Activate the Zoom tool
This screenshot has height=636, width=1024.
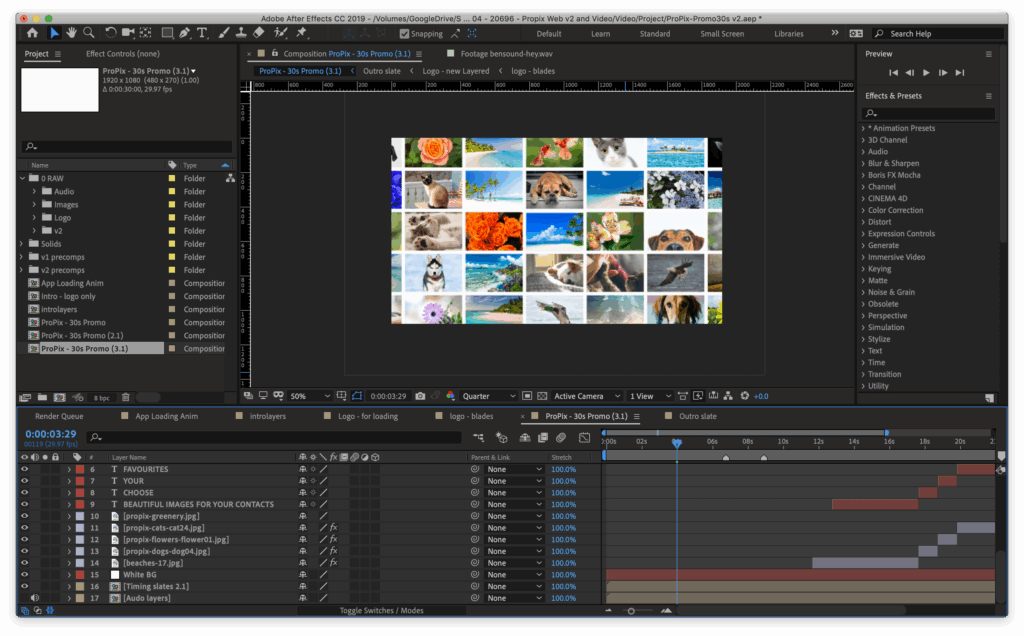coord(89,33)
